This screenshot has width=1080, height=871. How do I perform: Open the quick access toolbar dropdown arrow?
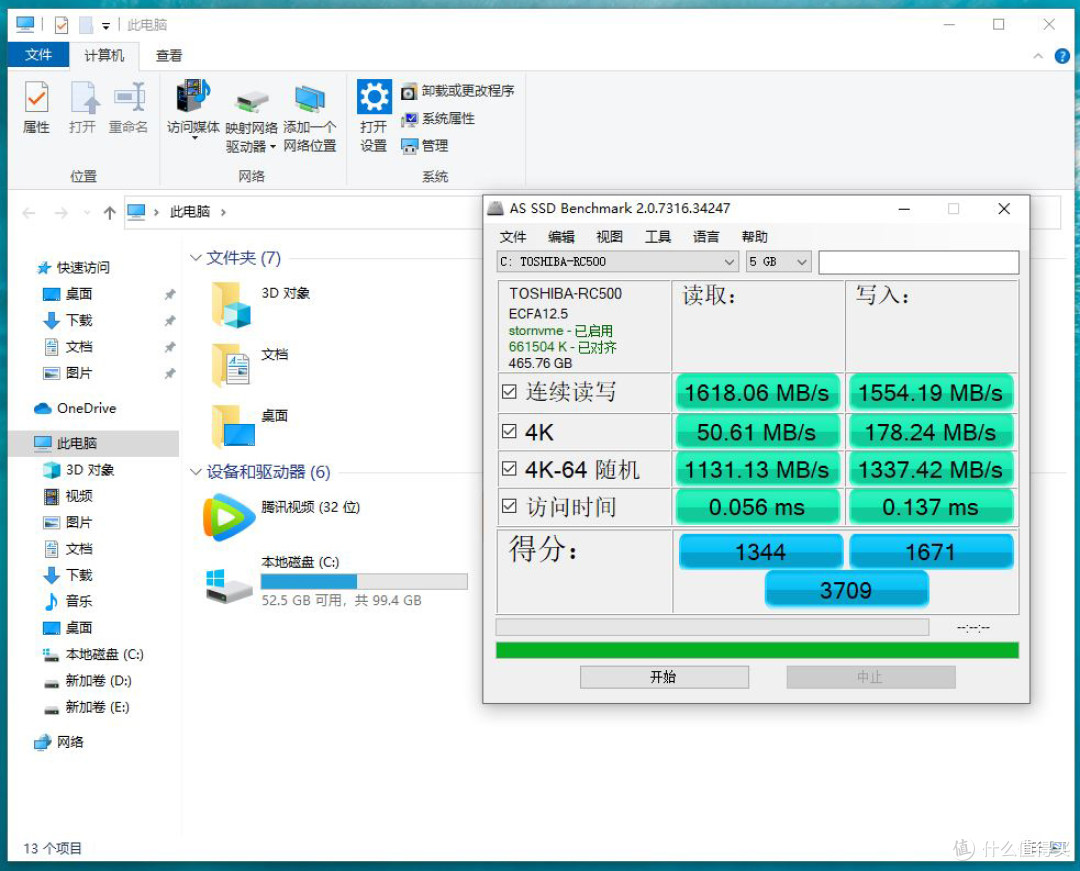(106, 26)
